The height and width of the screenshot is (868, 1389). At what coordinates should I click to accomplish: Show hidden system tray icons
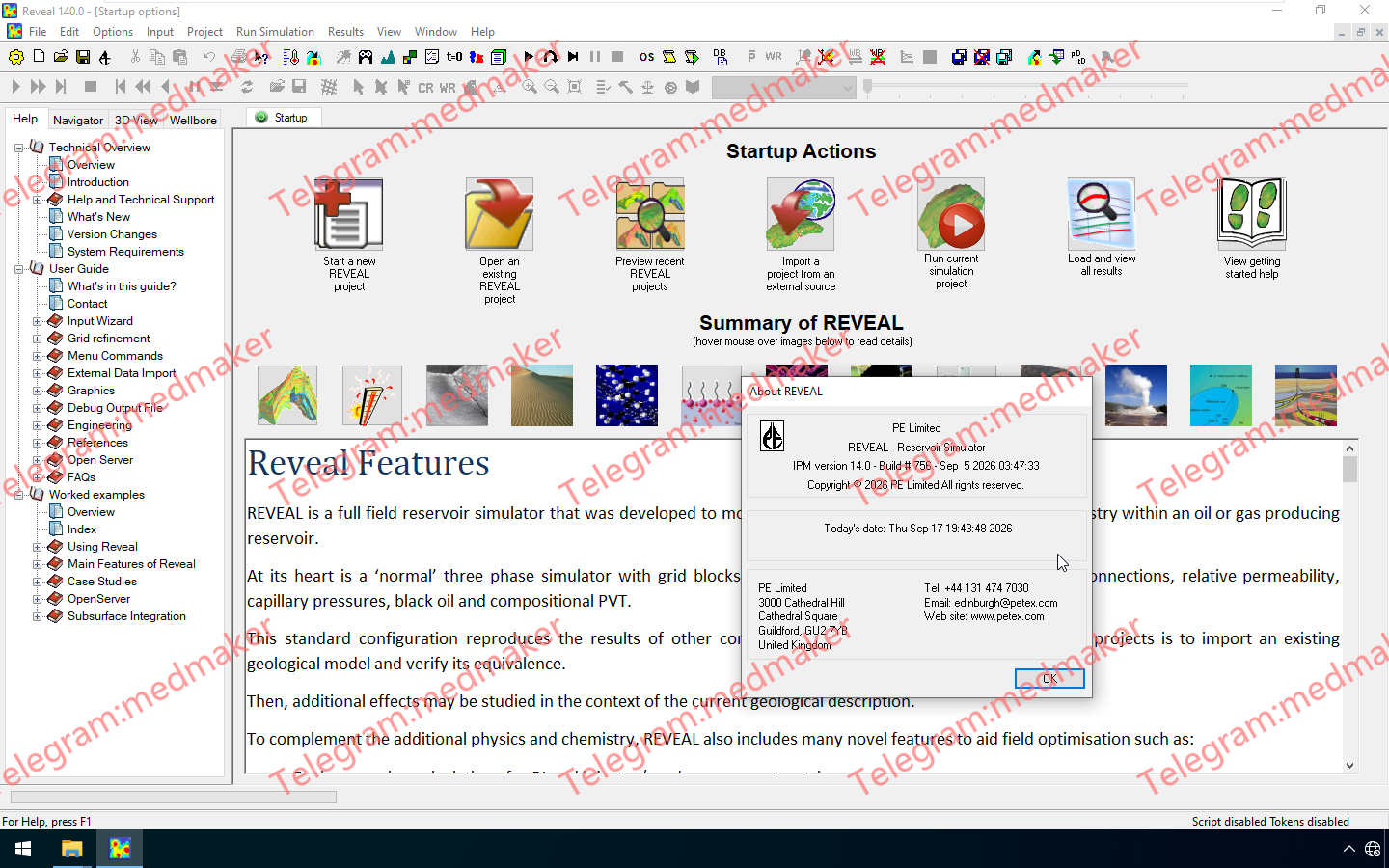tap(1348, 849)
